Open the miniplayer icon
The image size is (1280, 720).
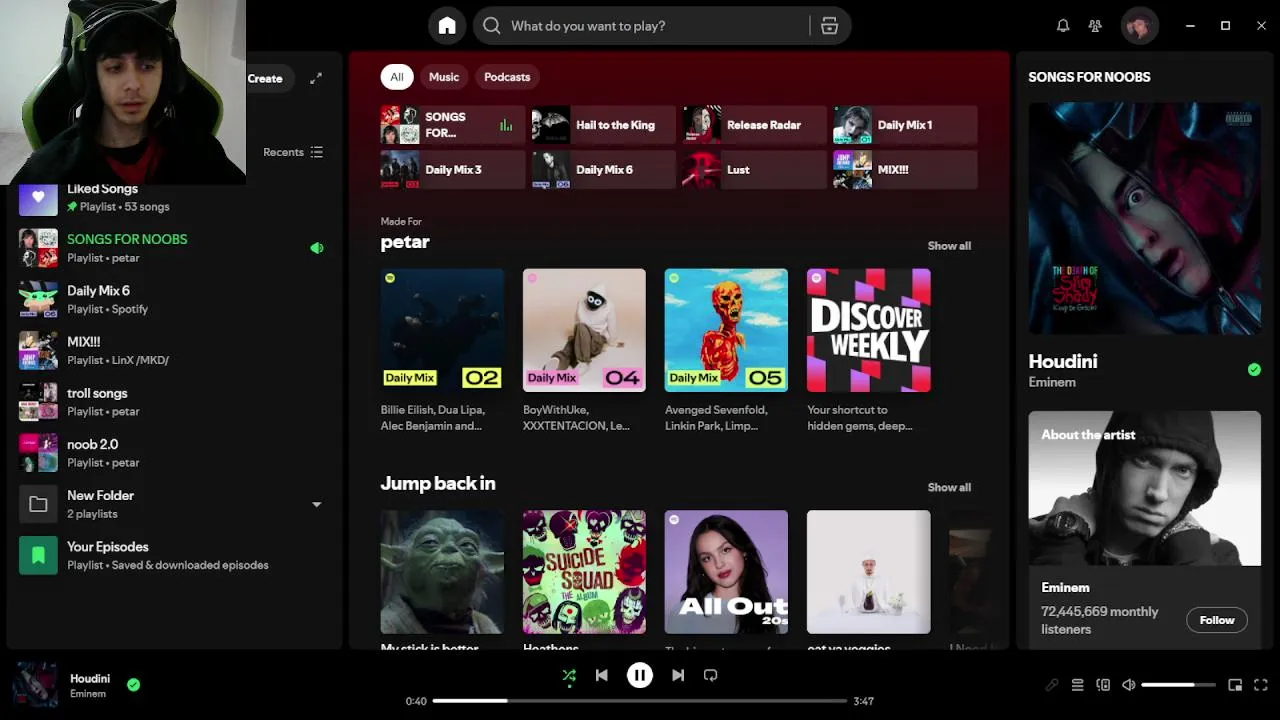[1235, 685]
